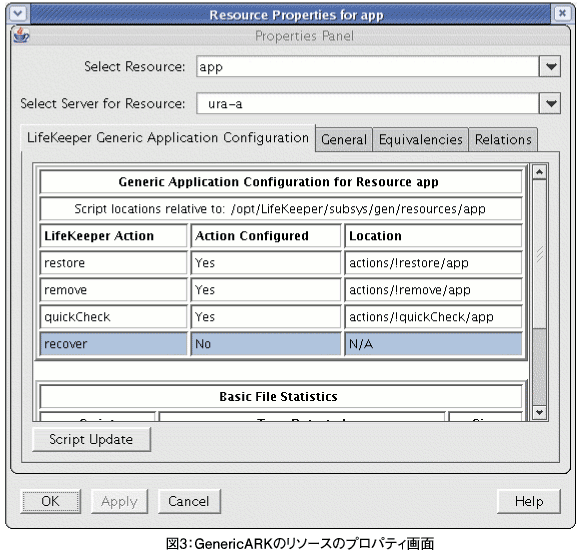The height and width of the screenshot is (555, 580).
Task: Click the vertical scrollbar thumb
Action: 539,254
